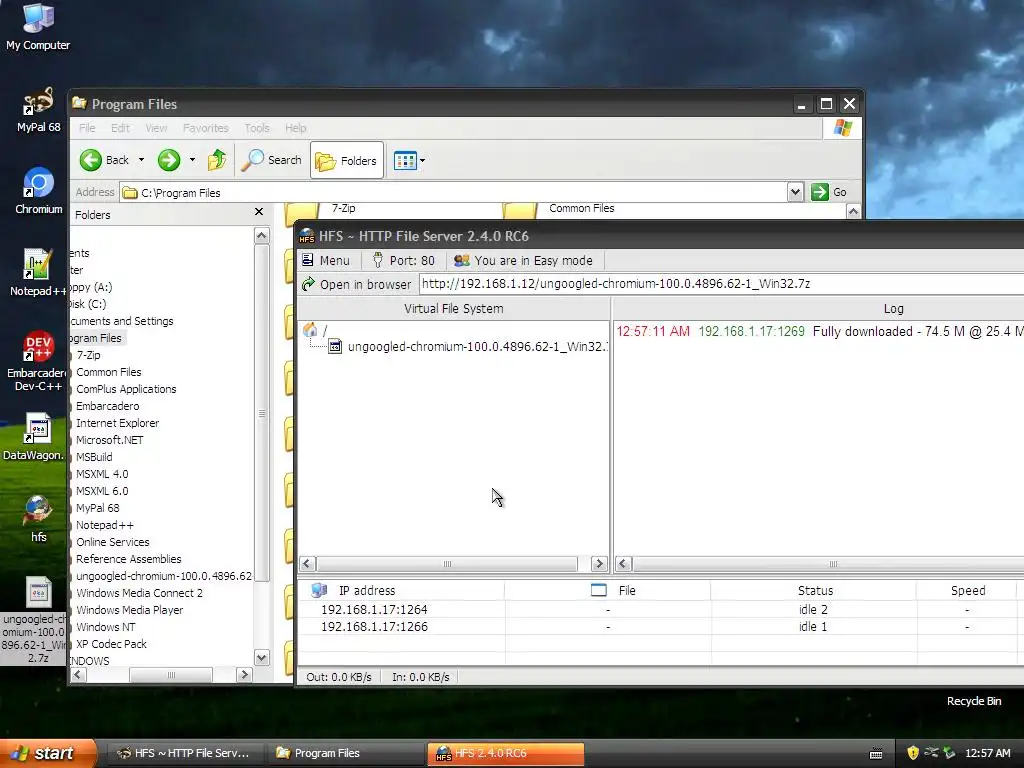Image resolution: width=1024 pixels, height=768 pixels.
Task: Open Back history dropdown arrow
Action: click(x=141, y=160)
